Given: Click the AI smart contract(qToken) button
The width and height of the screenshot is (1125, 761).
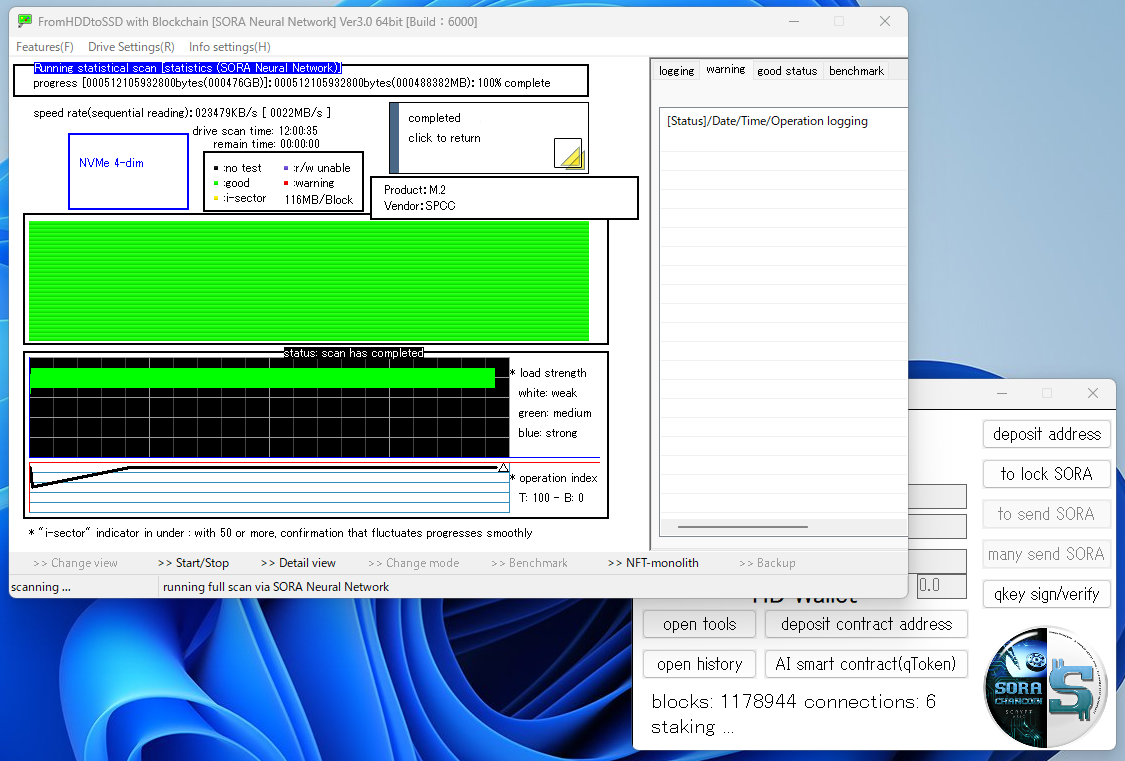Looking at the screenshot, I should tap(866, 664).
